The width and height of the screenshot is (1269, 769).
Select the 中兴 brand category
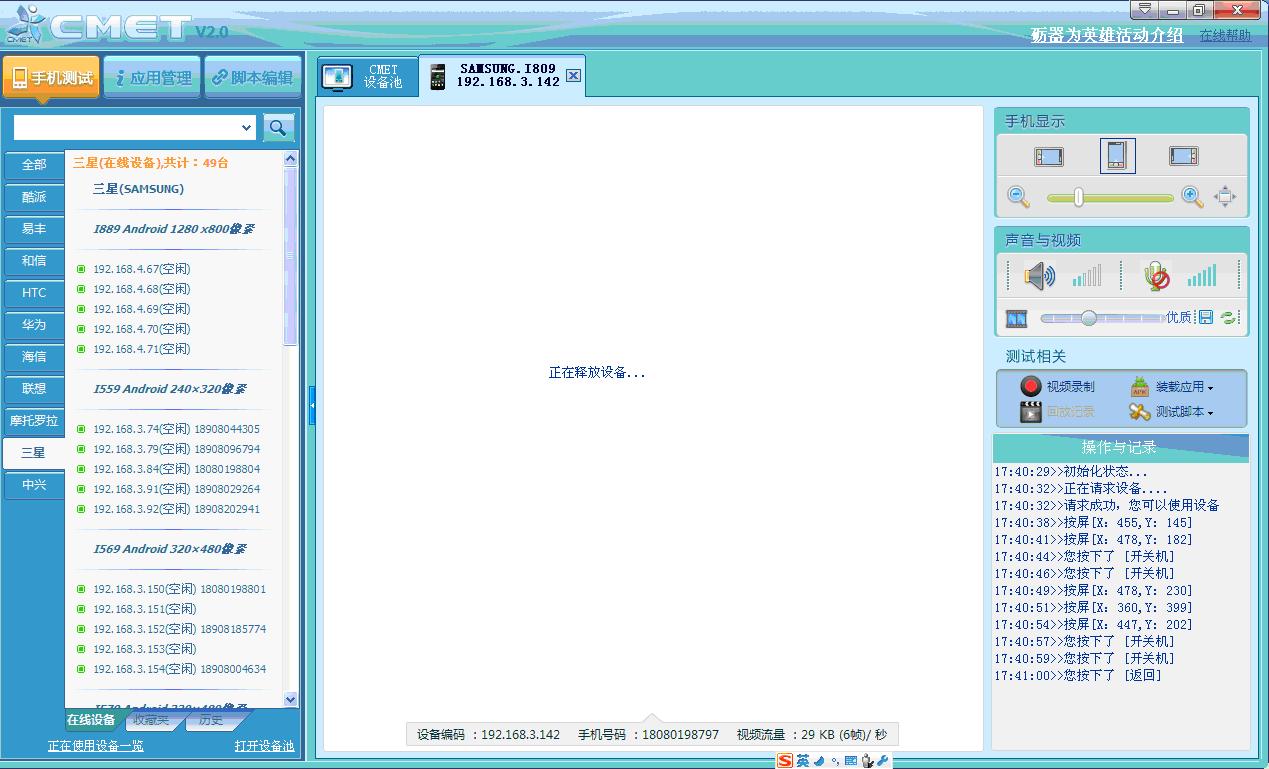[34, 484]
